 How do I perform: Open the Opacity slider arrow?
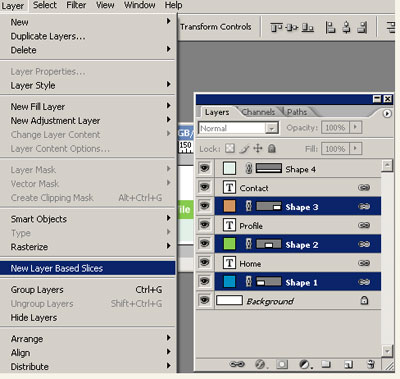point(355,127)
